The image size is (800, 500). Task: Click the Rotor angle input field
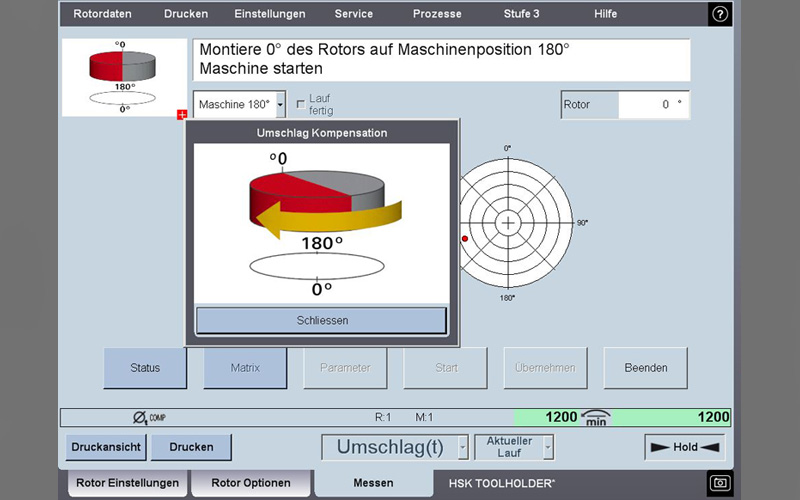(x=653, y=104)
